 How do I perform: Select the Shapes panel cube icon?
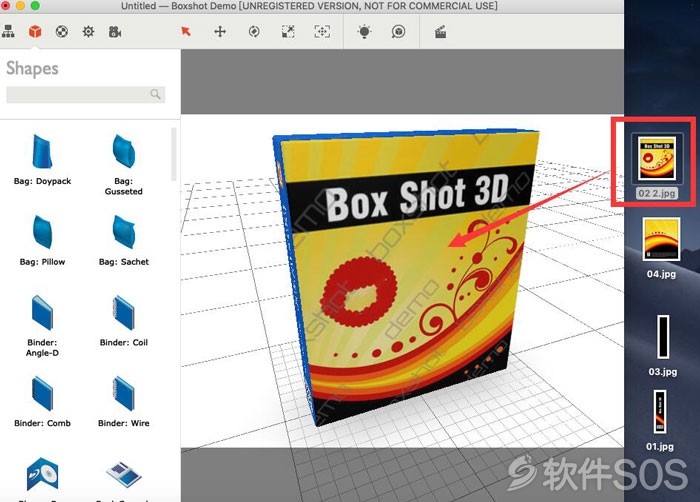tap(35, 32)
